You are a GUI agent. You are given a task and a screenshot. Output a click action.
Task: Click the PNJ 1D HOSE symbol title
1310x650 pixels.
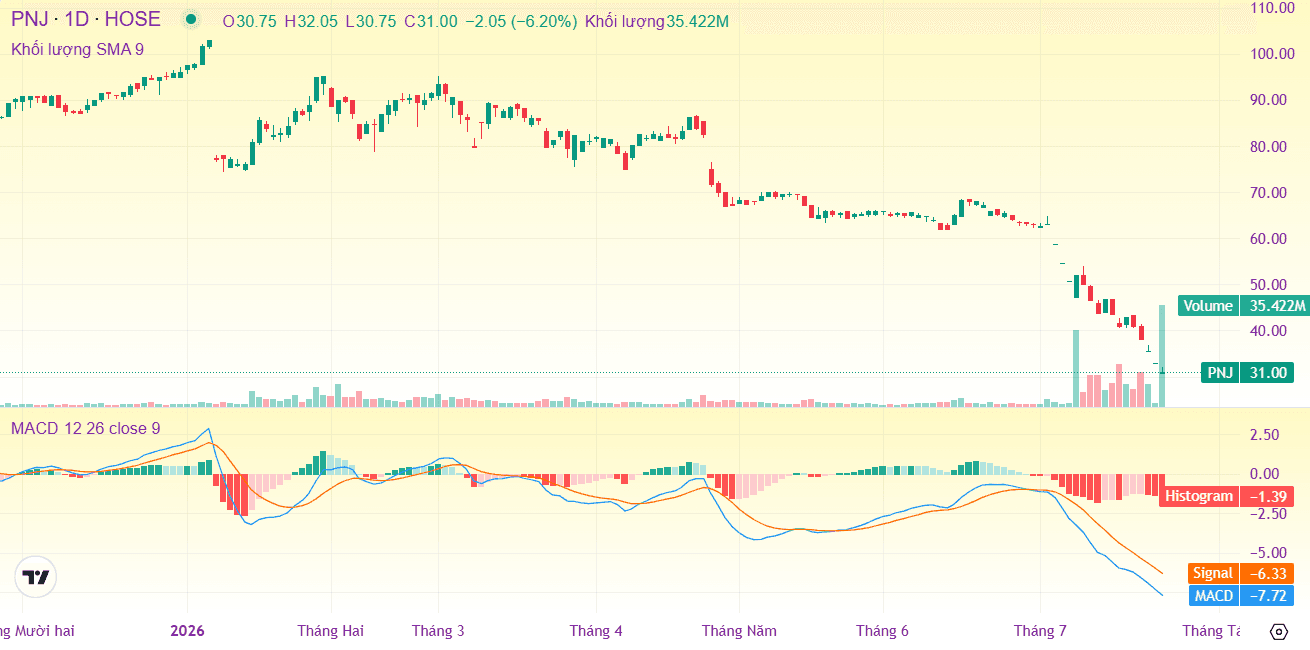(x=86, y=20)
